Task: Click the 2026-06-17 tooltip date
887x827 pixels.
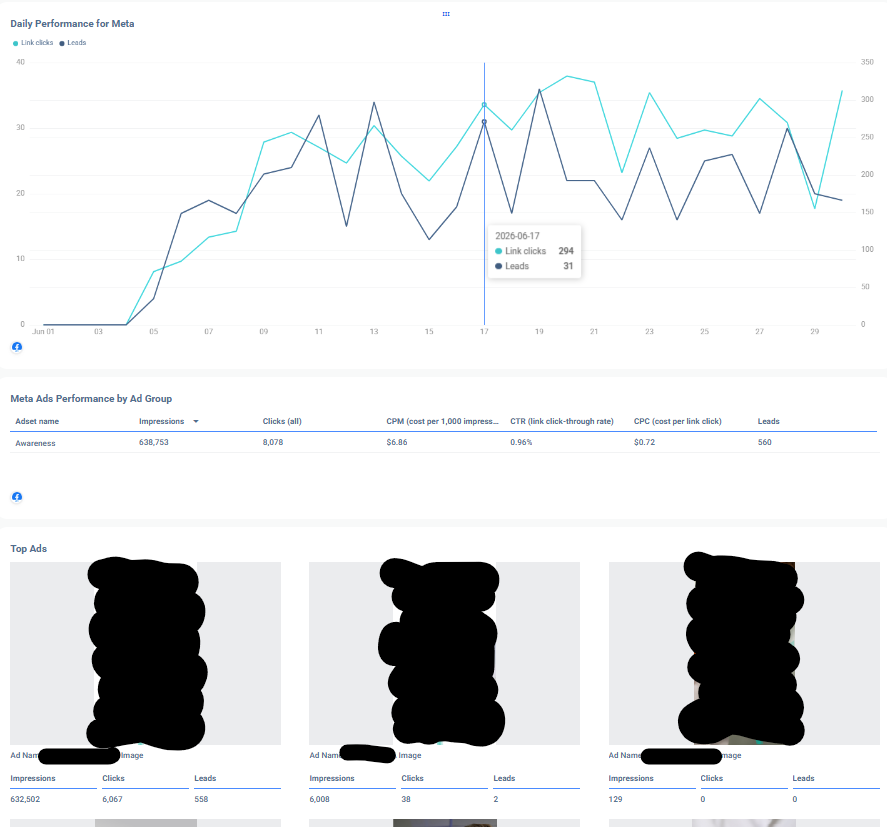Action: pos(517,236)
